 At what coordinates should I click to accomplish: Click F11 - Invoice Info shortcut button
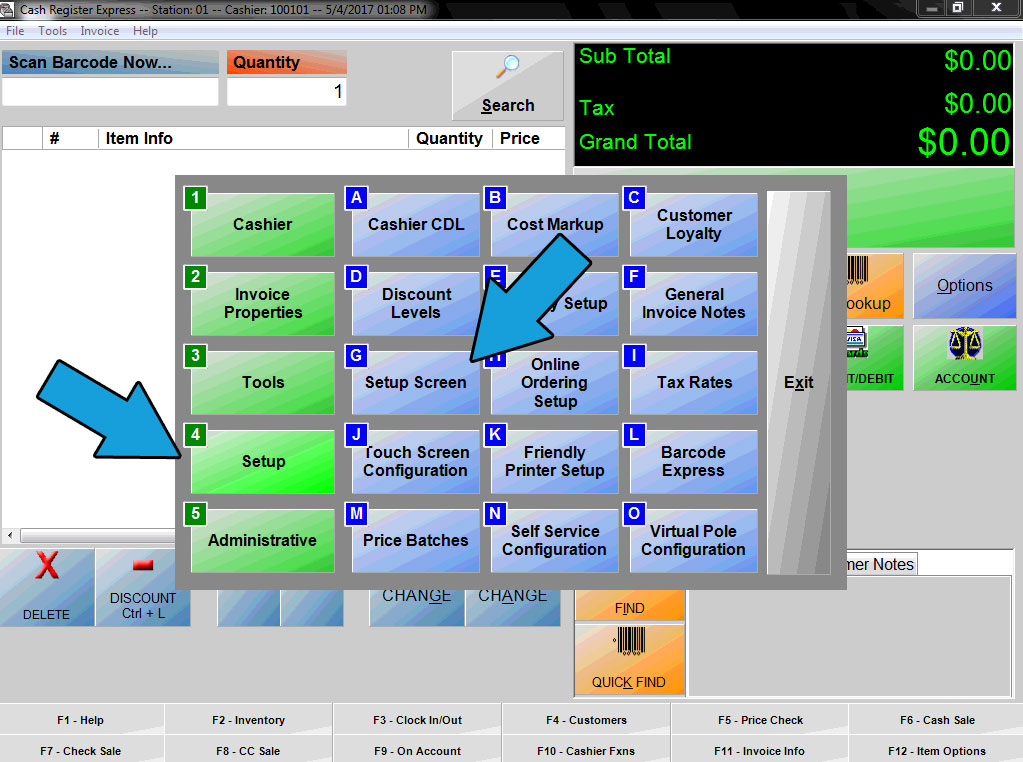pos(760,751)
